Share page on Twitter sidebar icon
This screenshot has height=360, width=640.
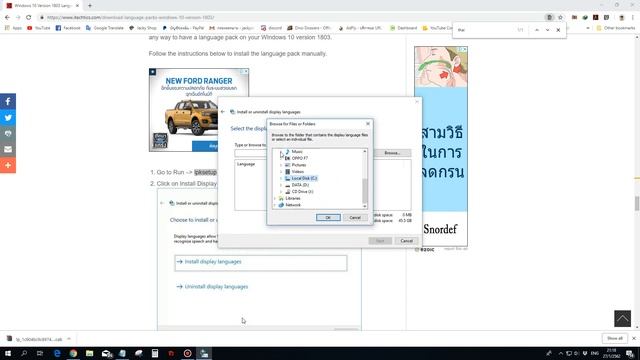pos(8,118)
